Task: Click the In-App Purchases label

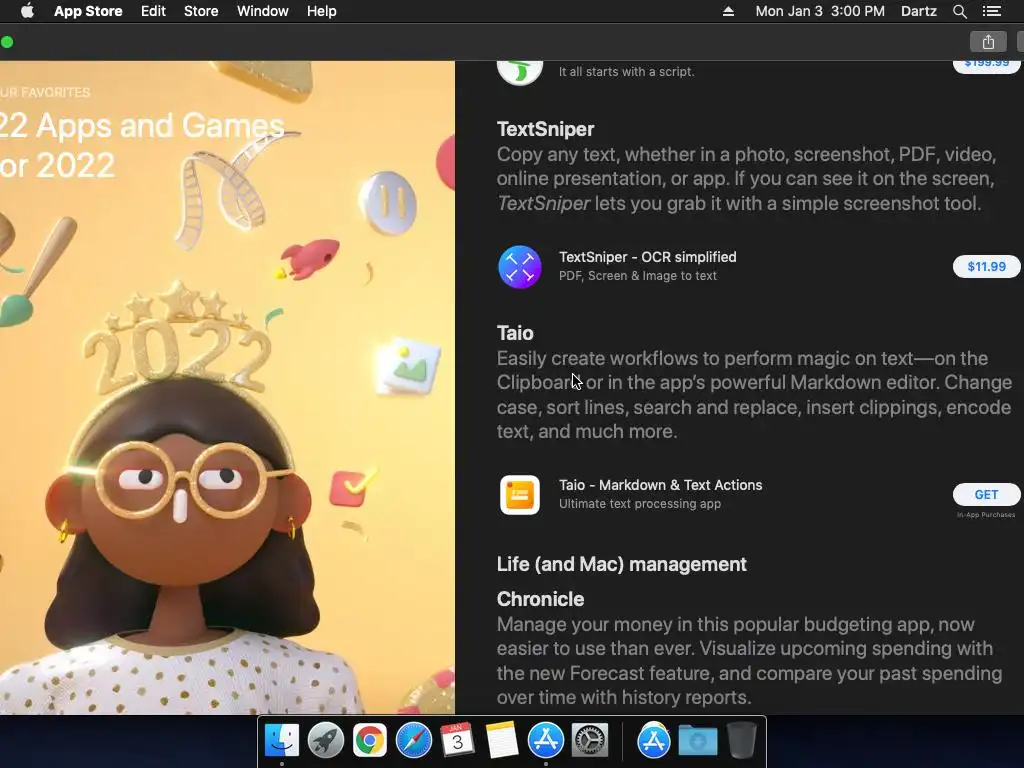Action: coord(986,515)
